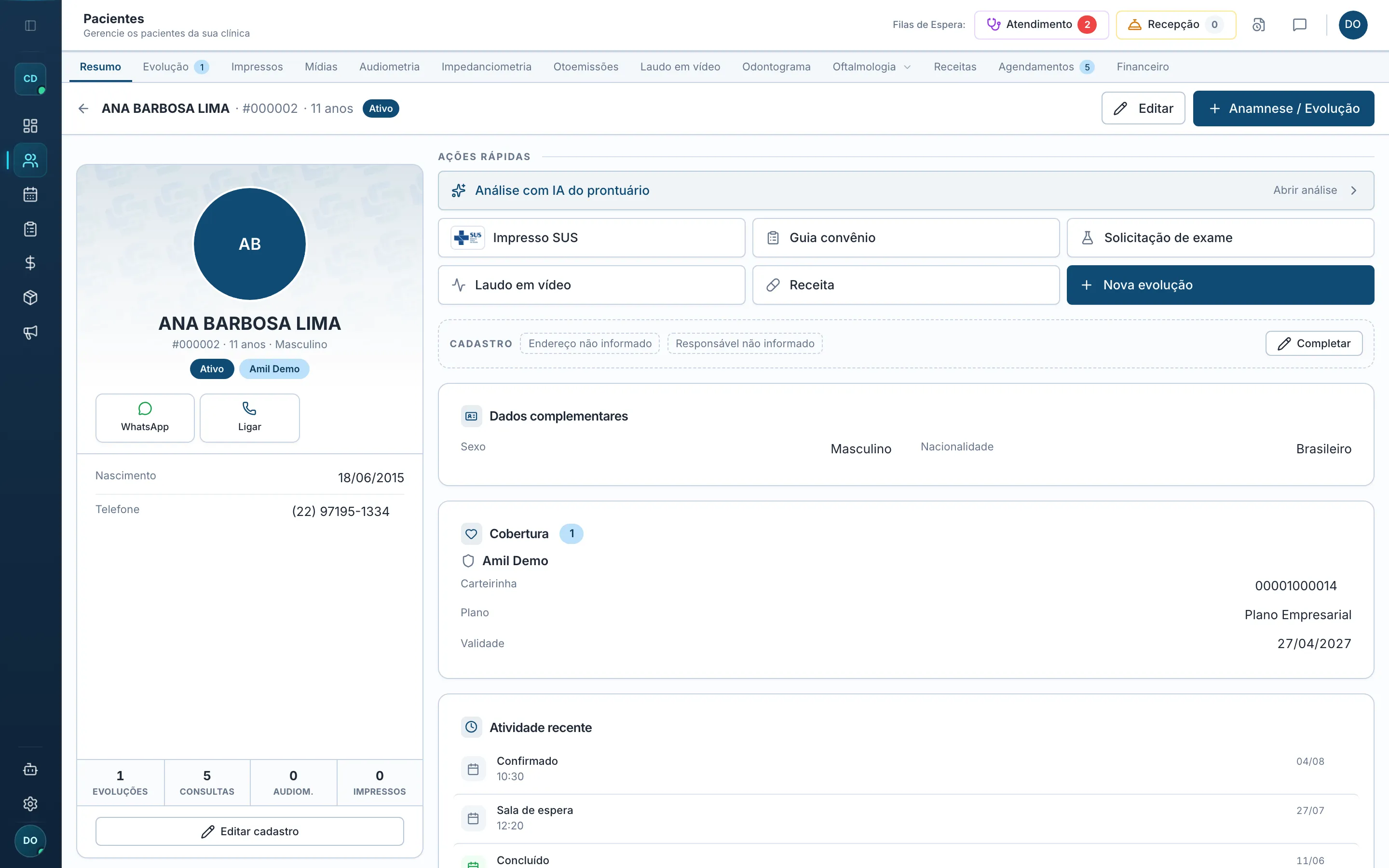Open the Audiometria tab
This screenshot has height=868, width=1389.
click(389, 67)
